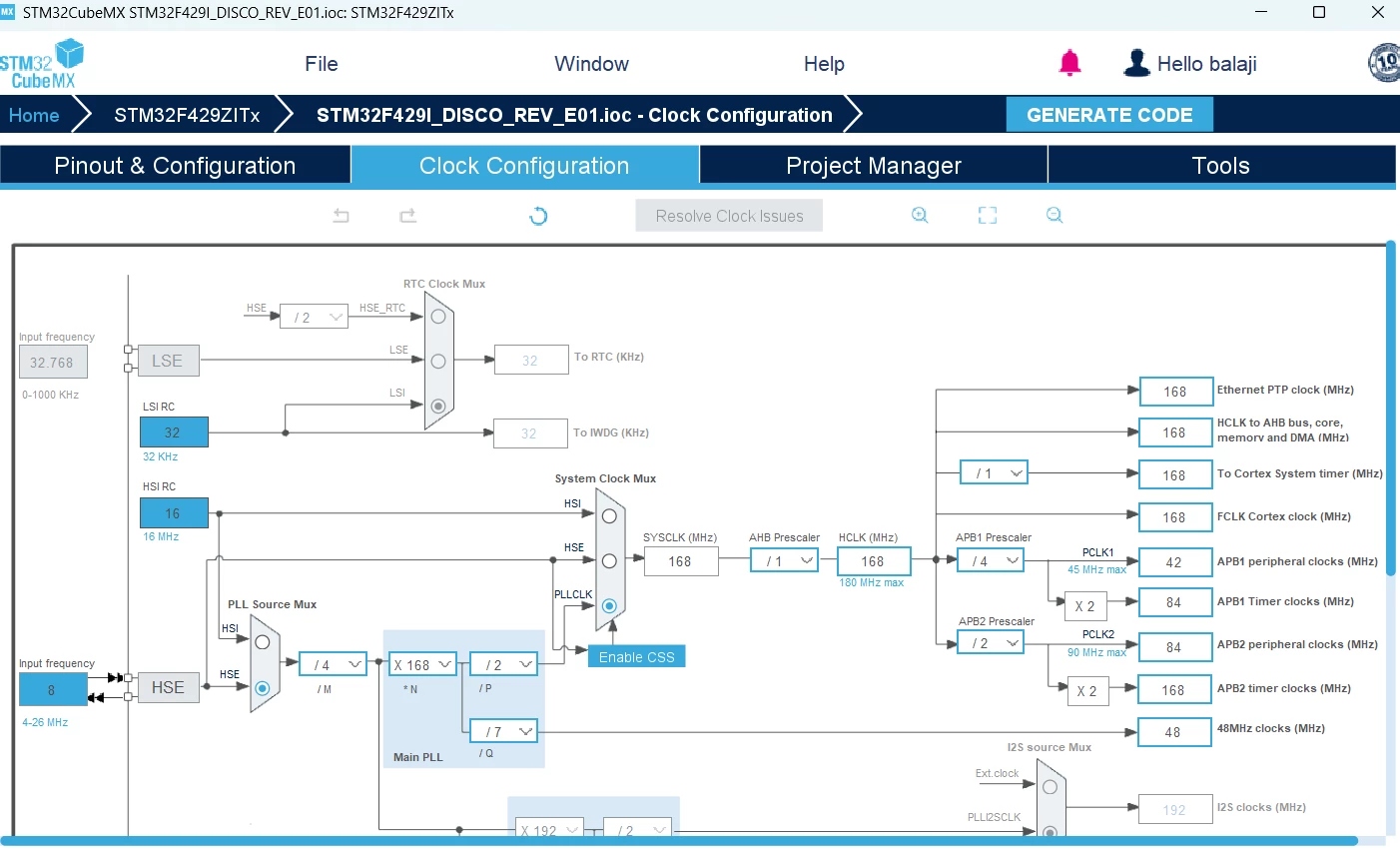Screen dimensions: 1400x849
Task: Click the HCLK (MHz) value field
Action: (873, 561)
